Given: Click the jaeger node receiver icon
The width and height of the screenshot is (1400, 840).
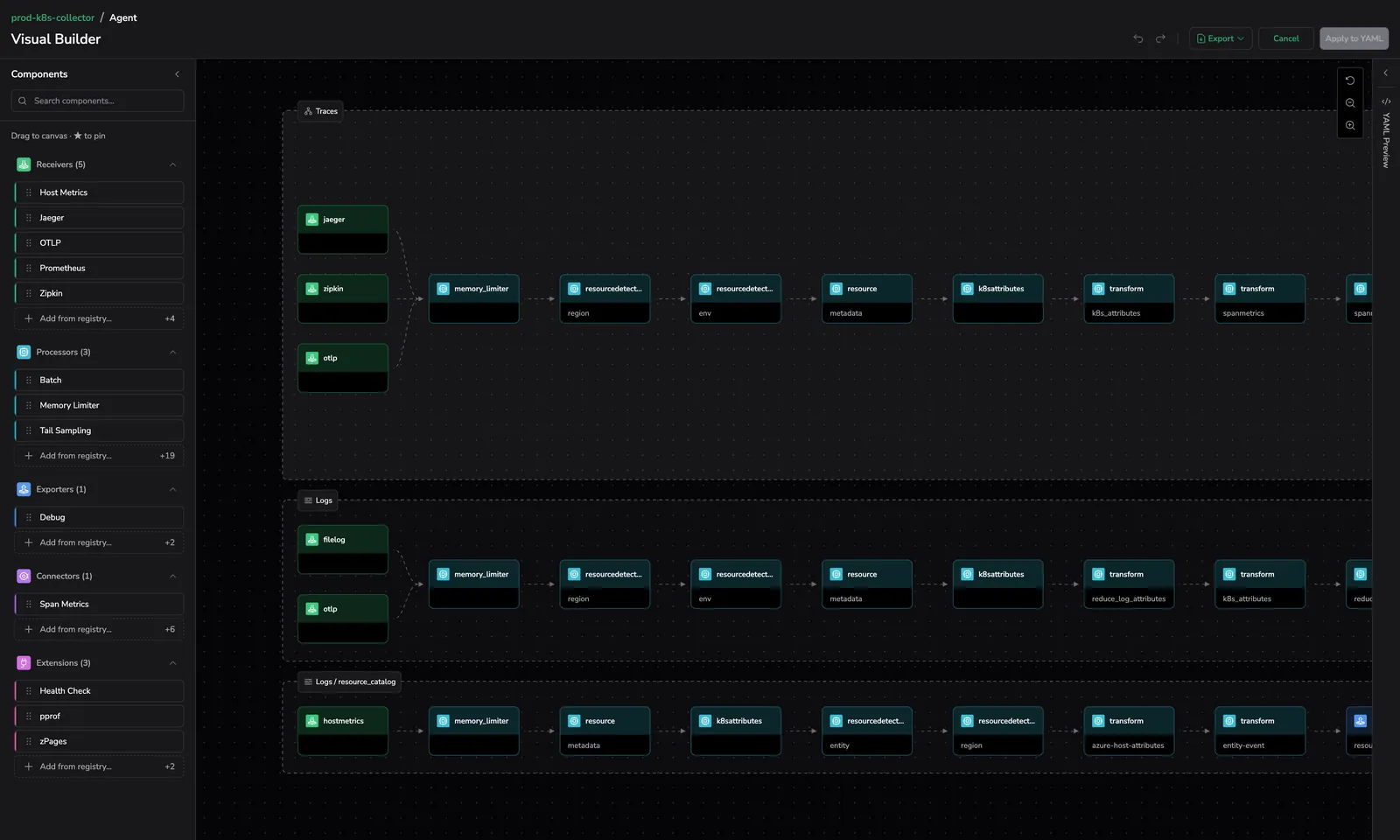Looking at the screenshot, I should 311,220.
